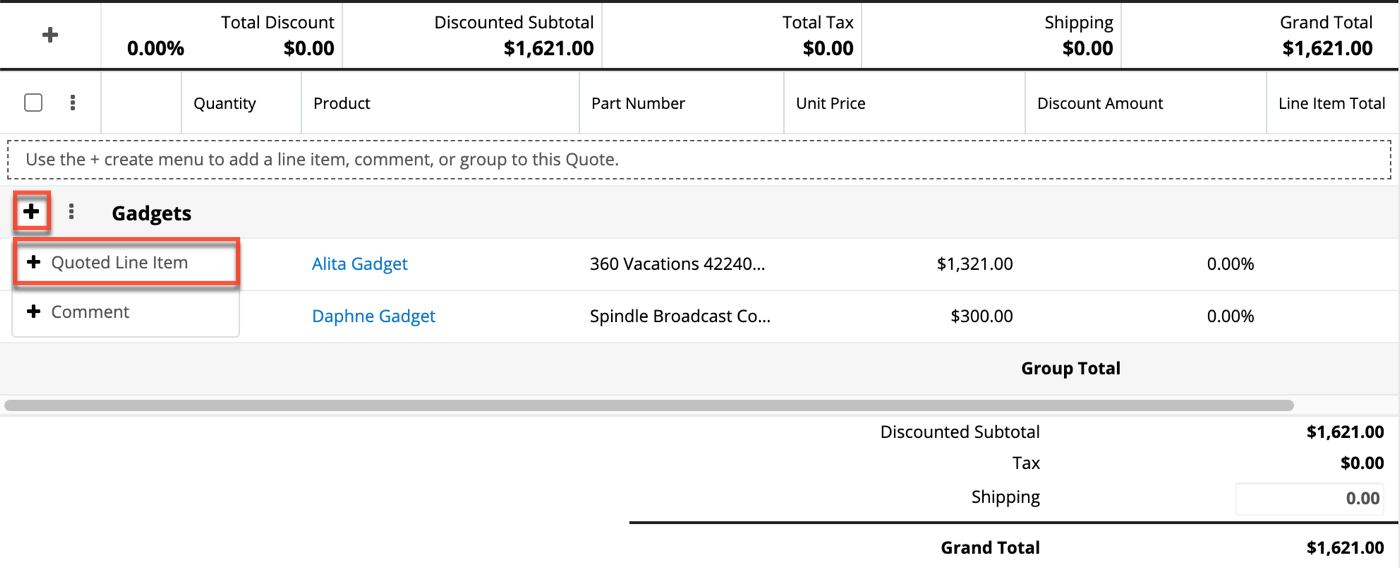Choose Quoted Line Item from the menu

[120, 263]
